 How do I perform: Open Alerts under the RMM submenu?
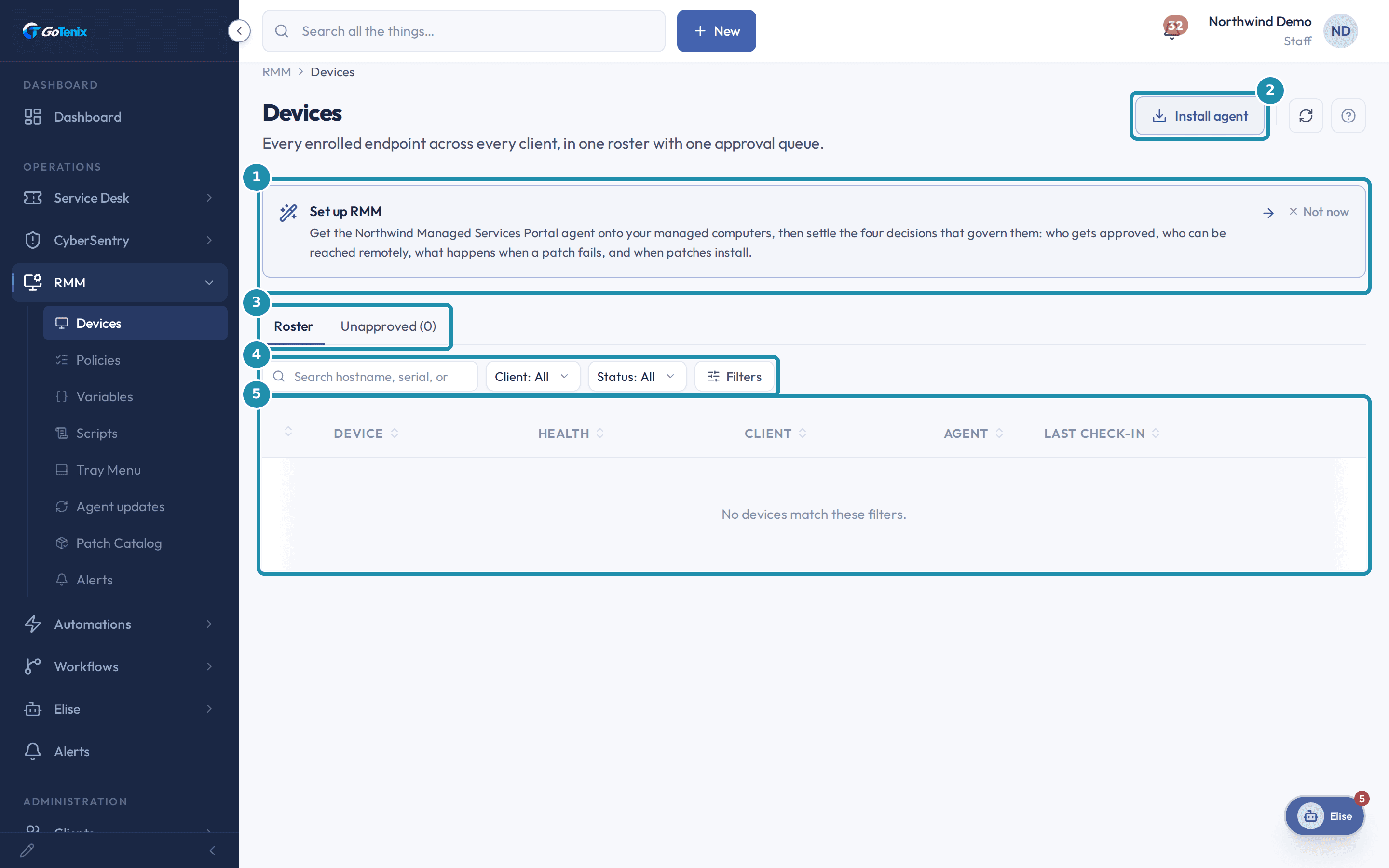point(136,580)
